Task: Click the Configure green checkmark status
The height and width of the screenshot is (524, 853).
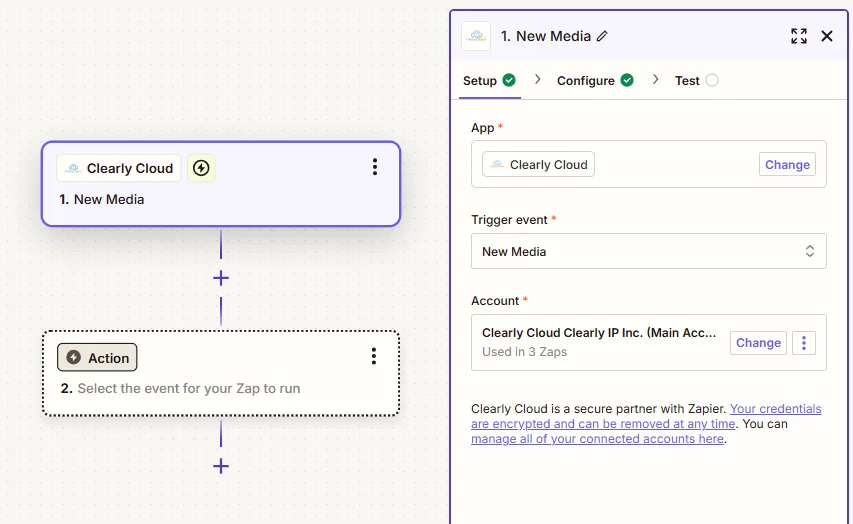Action: tap(627, 81)
